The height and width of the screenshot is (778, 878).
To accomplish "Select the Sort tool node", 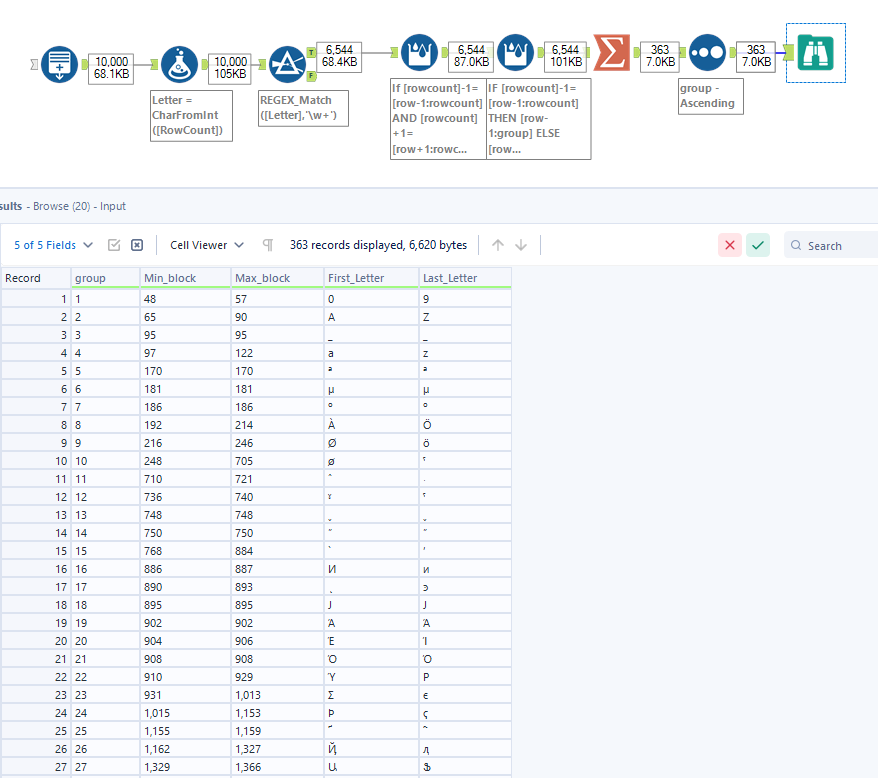I will [707, 52].
